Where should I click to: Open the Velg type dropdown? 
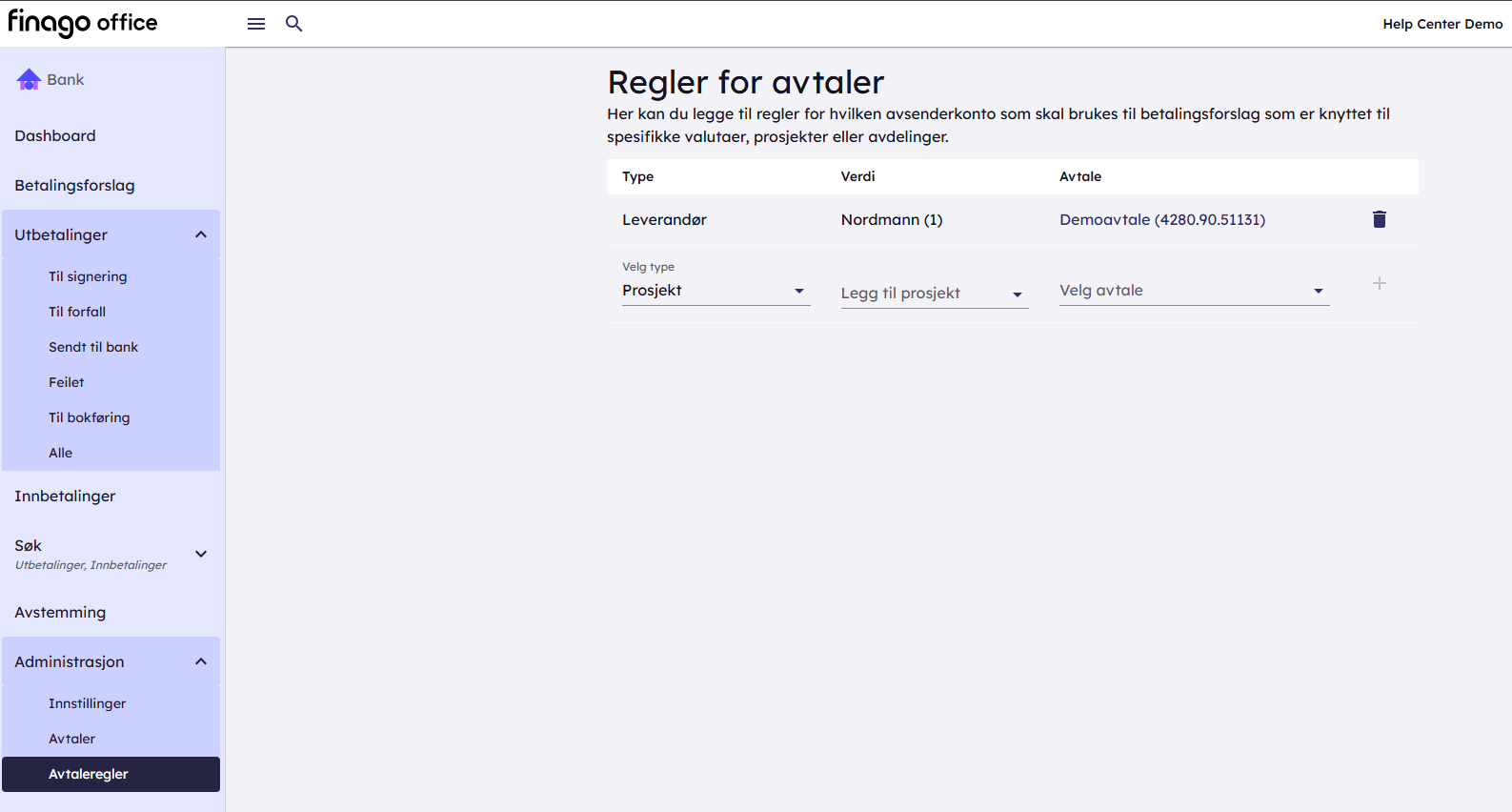coord(716,291)
